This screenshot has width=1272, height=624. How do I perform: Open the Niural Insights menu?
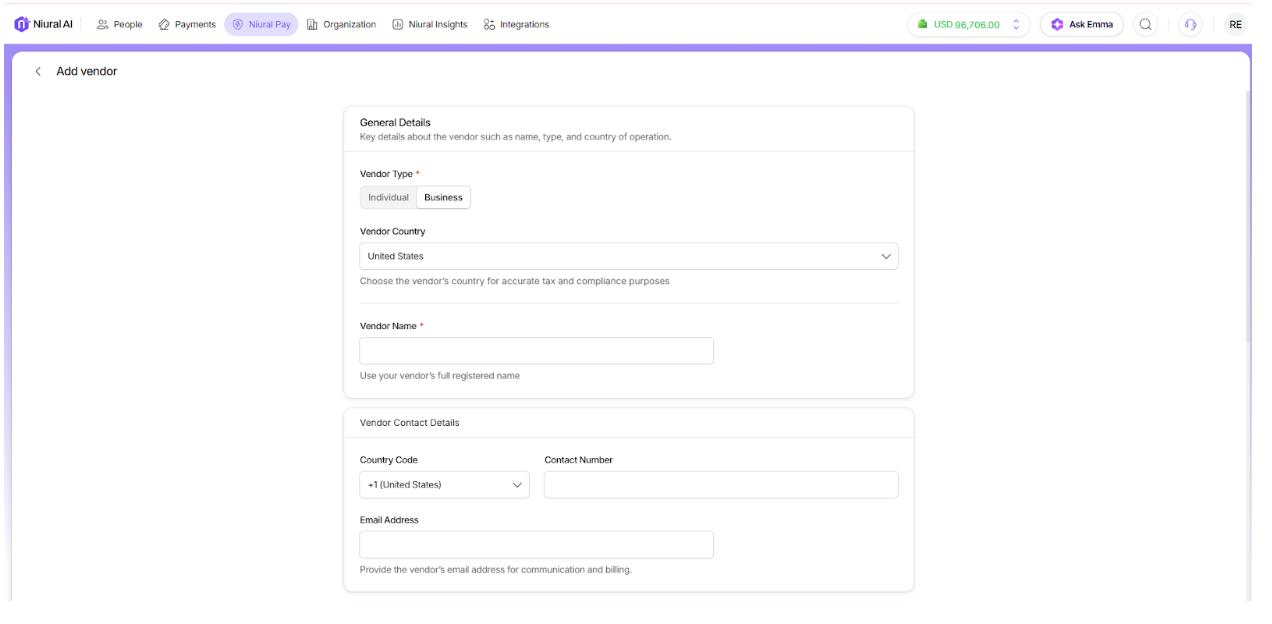[x=429, y=24]
